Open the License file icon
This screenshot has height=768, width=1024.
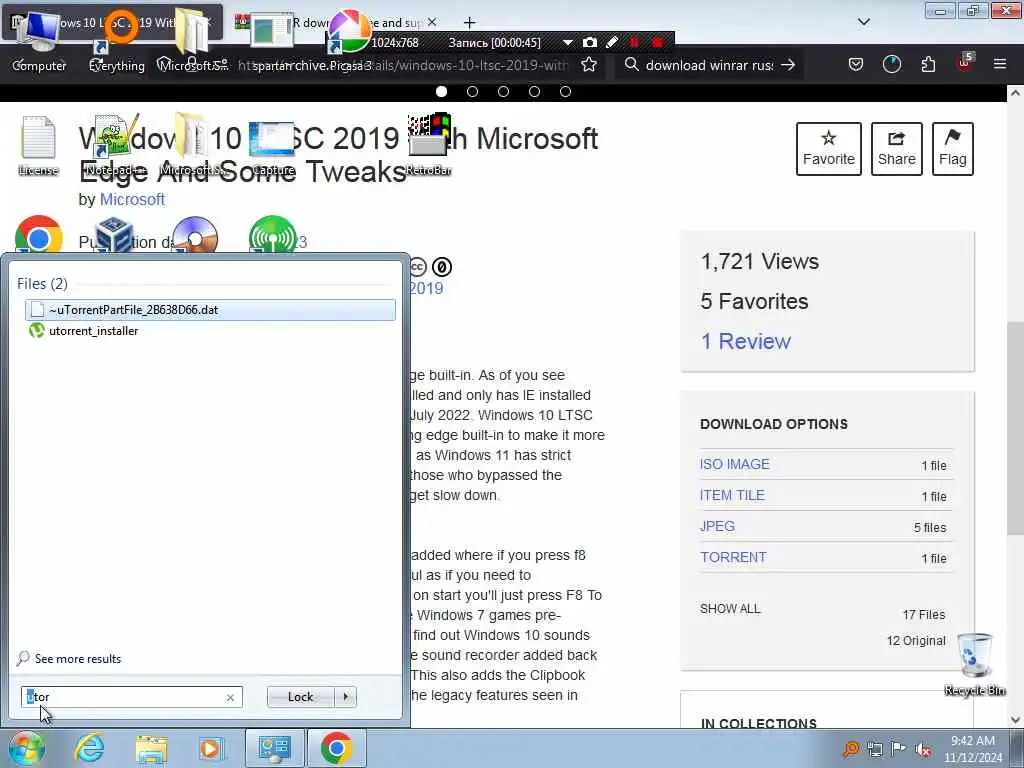38,146
